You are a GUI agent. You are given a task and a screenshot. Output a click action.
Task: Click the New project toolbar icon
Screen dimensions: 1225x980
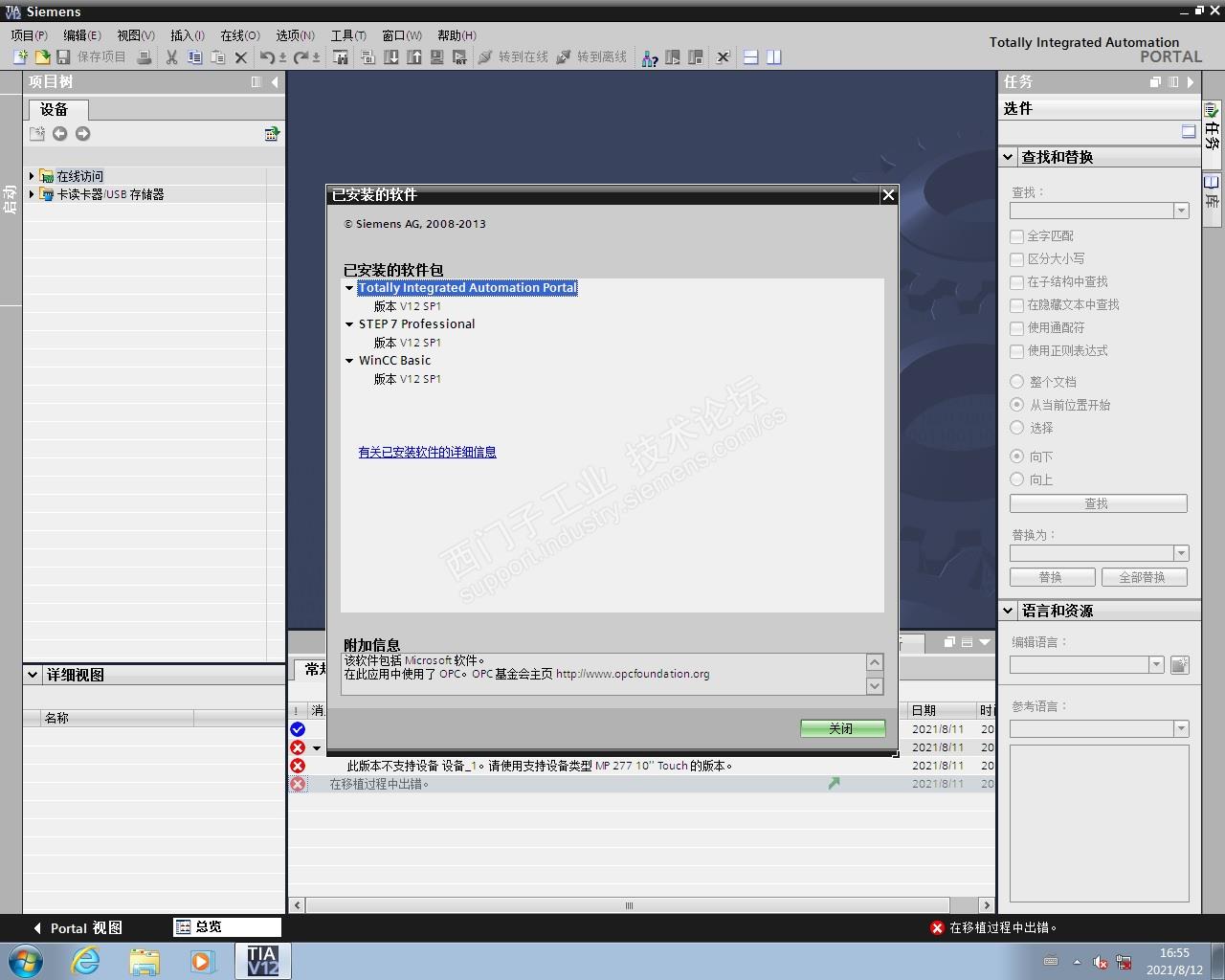[x=20, y=57]
